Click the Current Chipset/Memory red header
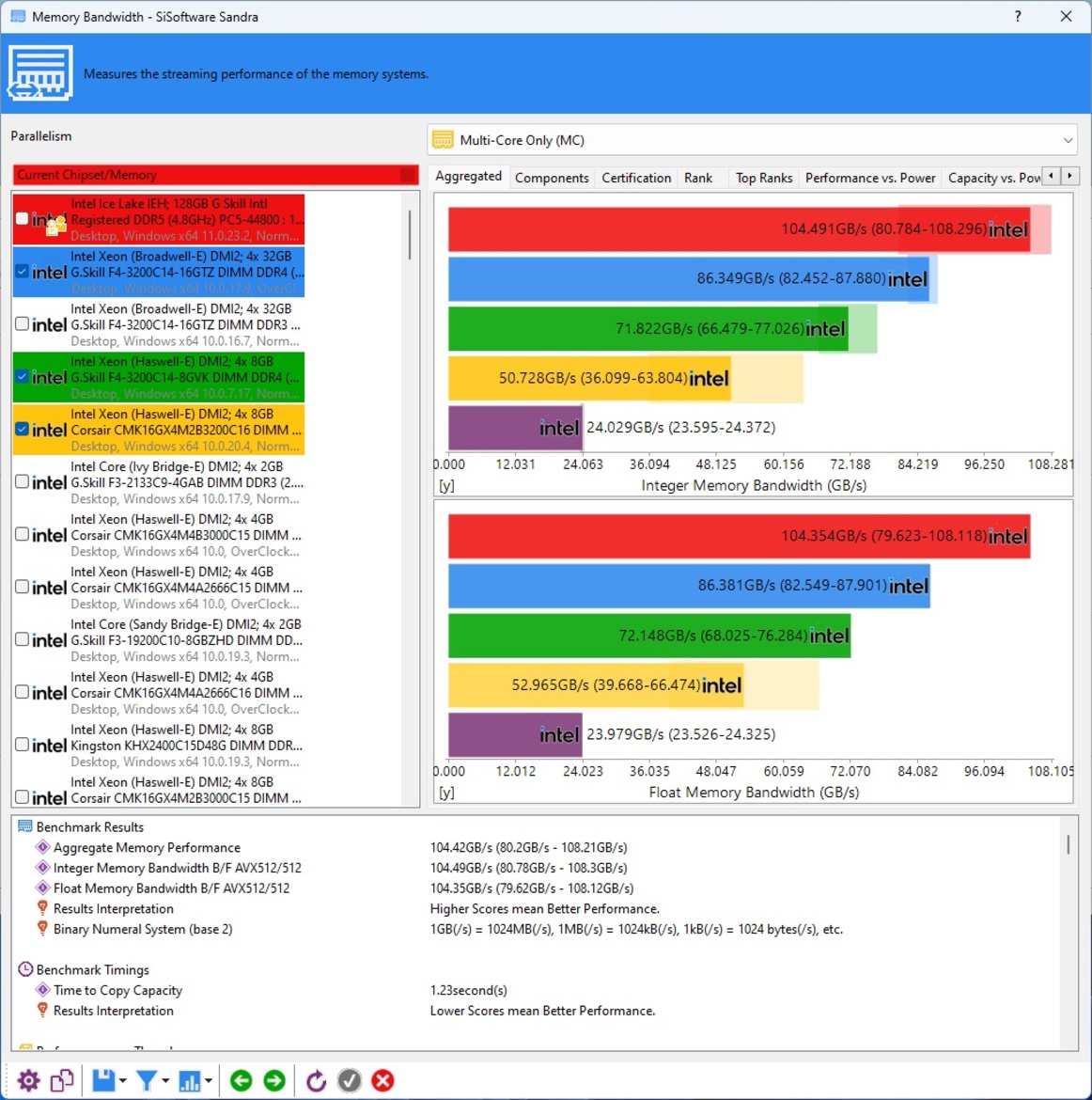Viewport: 1092px width, 1100px height. click(216, 175)
